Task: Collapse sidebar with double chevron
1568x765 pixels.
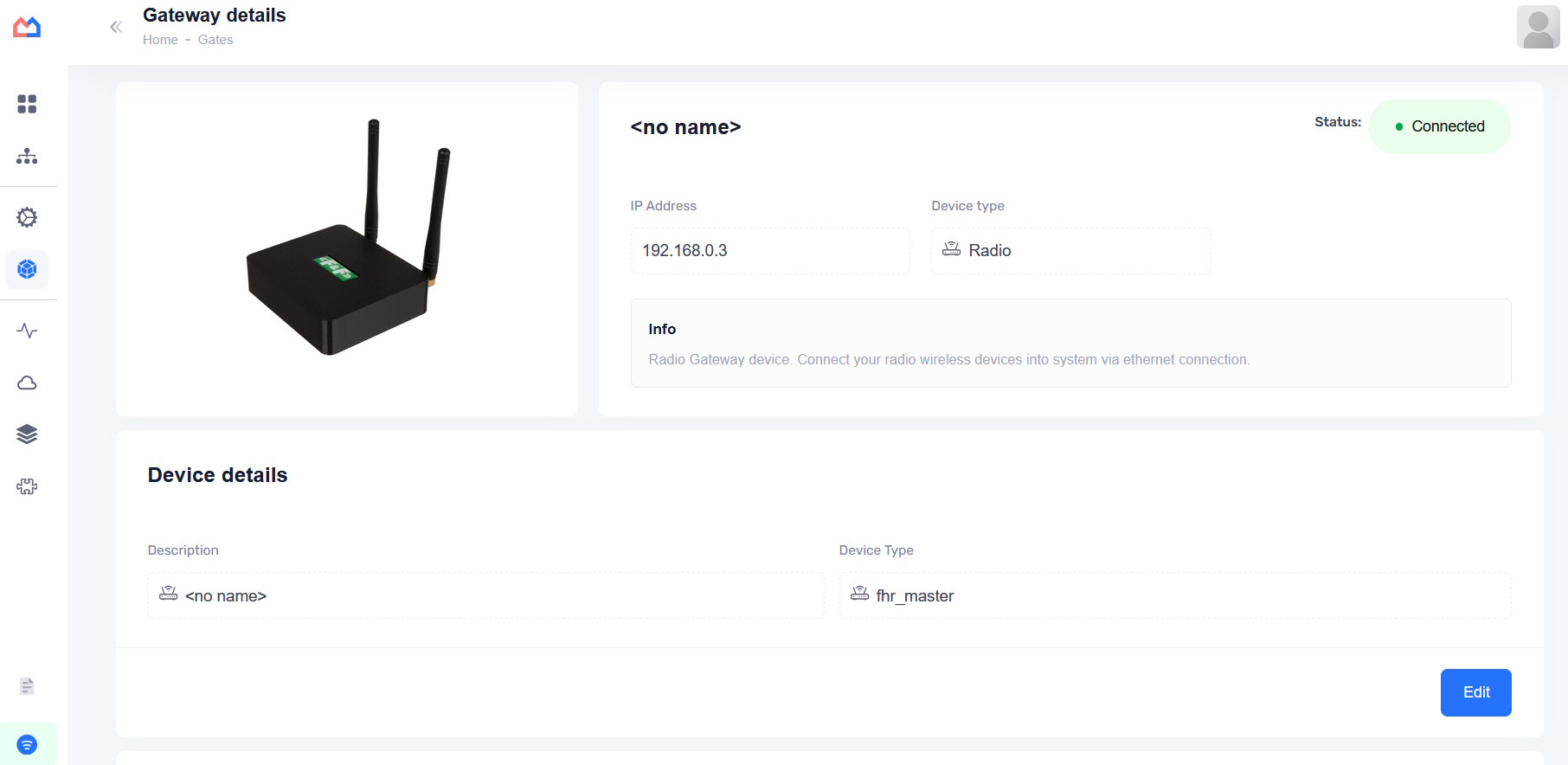Action: (116, 27)
